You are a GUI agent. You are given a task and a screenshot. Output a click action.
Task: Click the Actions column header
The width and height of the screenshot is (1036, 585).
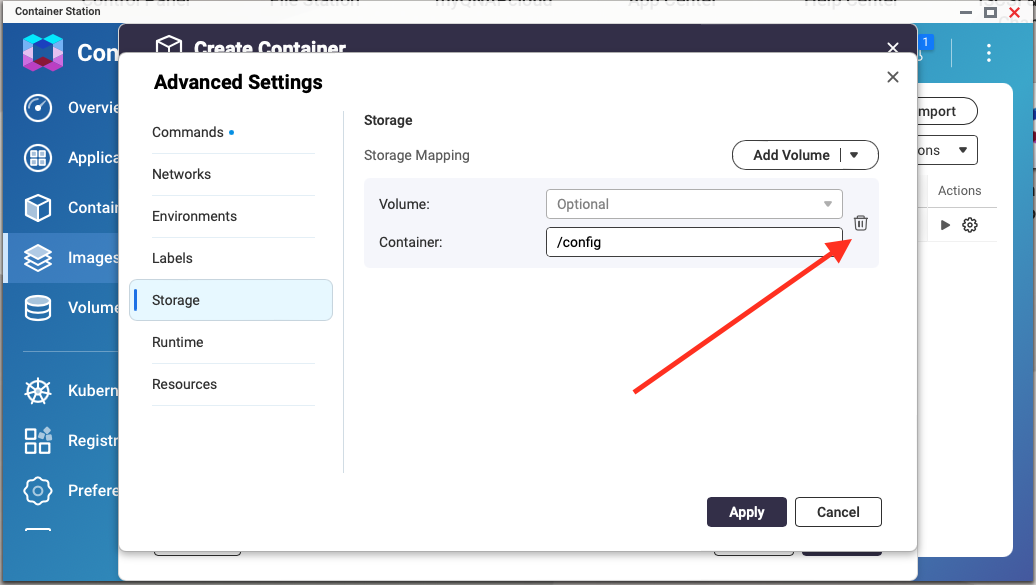959,190
